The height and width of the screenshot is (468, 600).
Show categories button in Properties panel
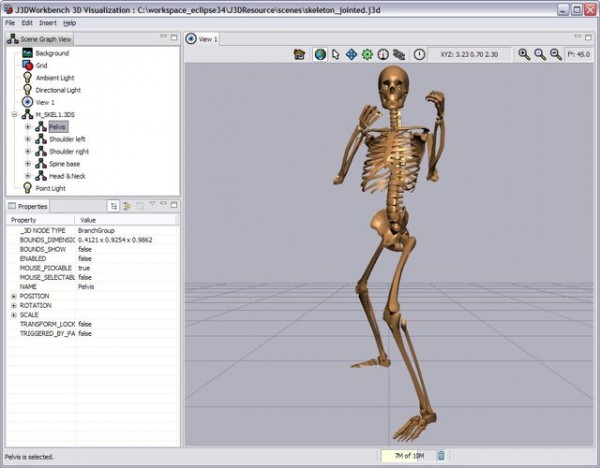point(115,205)
